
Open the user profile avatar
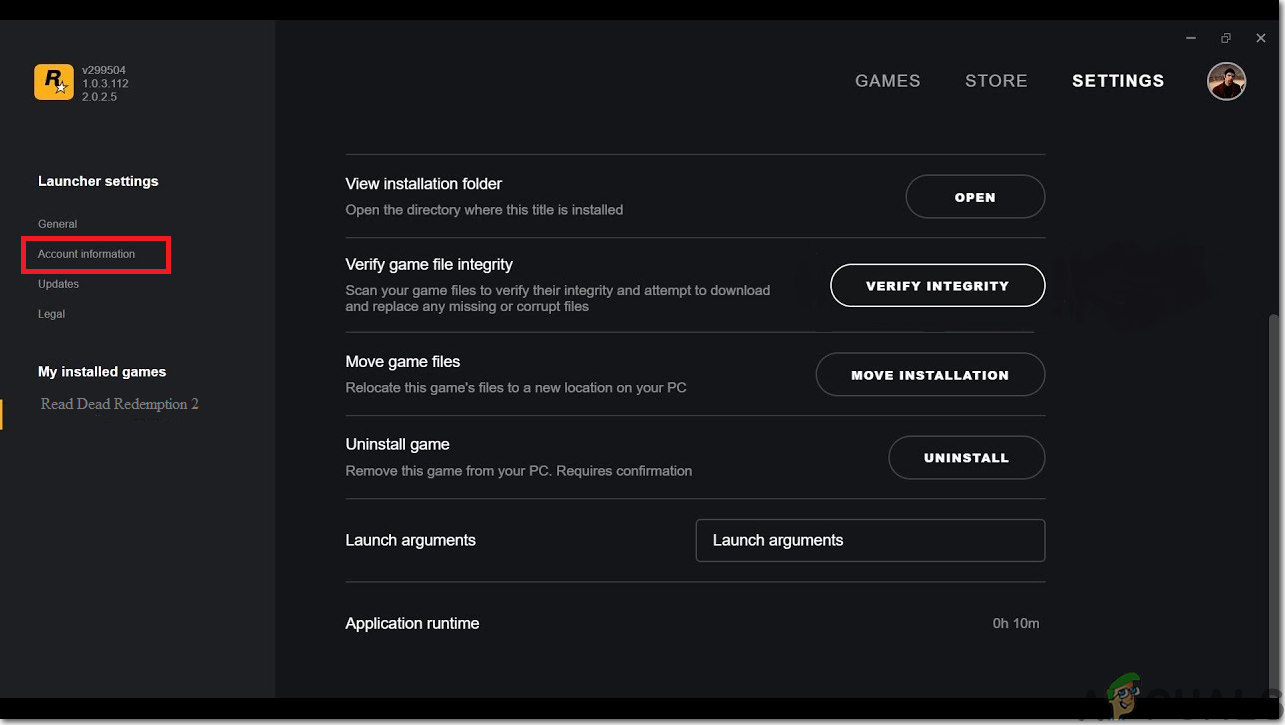click(x=1226, y=82)
